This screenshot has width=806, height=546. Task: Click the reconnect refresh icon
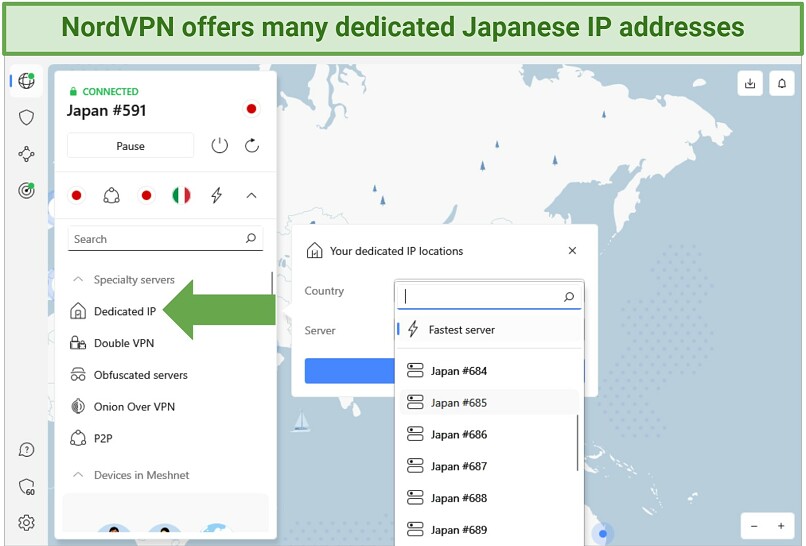click(252, 145)
